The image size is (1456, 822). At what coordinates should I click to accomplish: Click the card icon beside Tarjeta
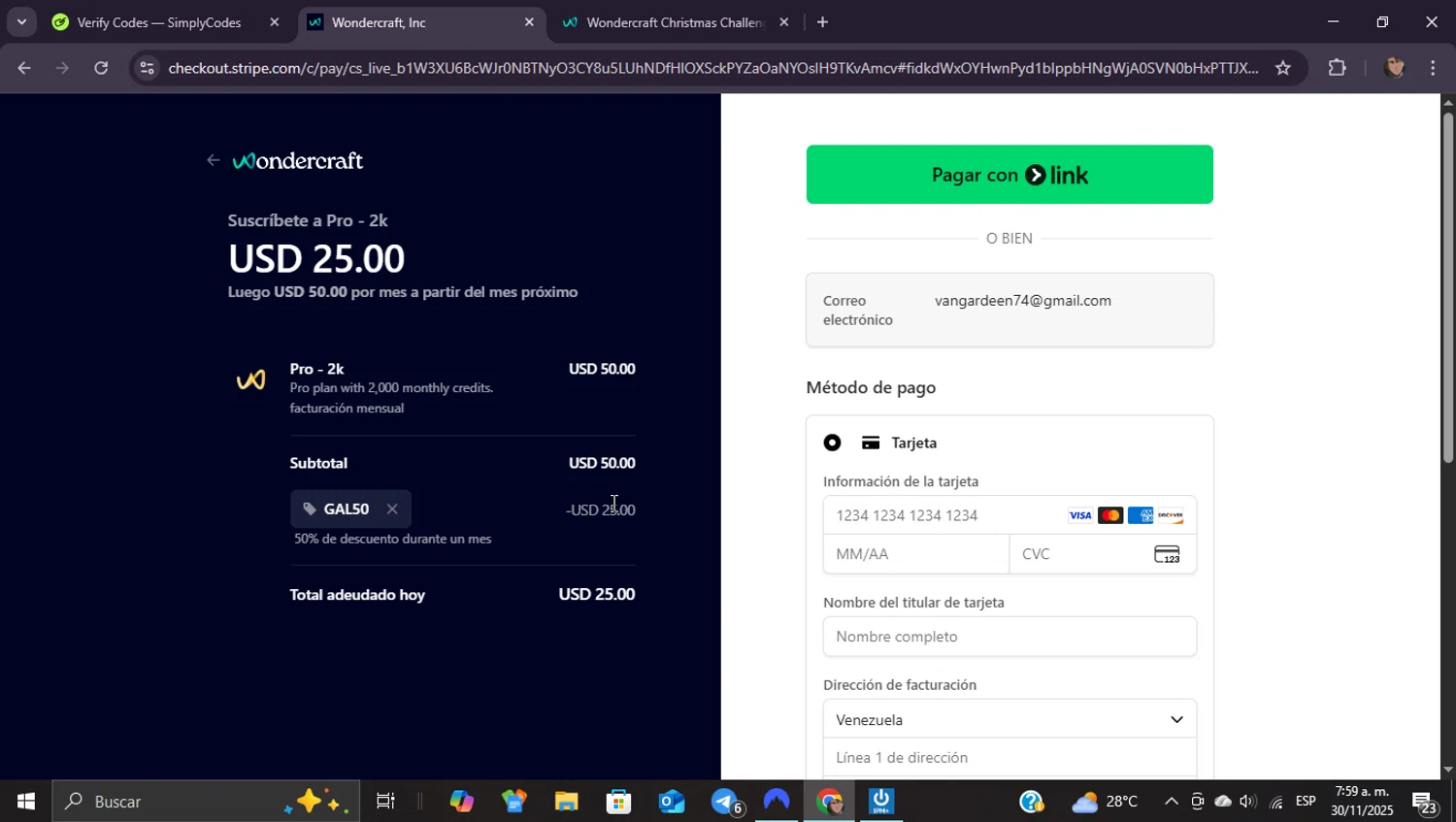[871, 443]
